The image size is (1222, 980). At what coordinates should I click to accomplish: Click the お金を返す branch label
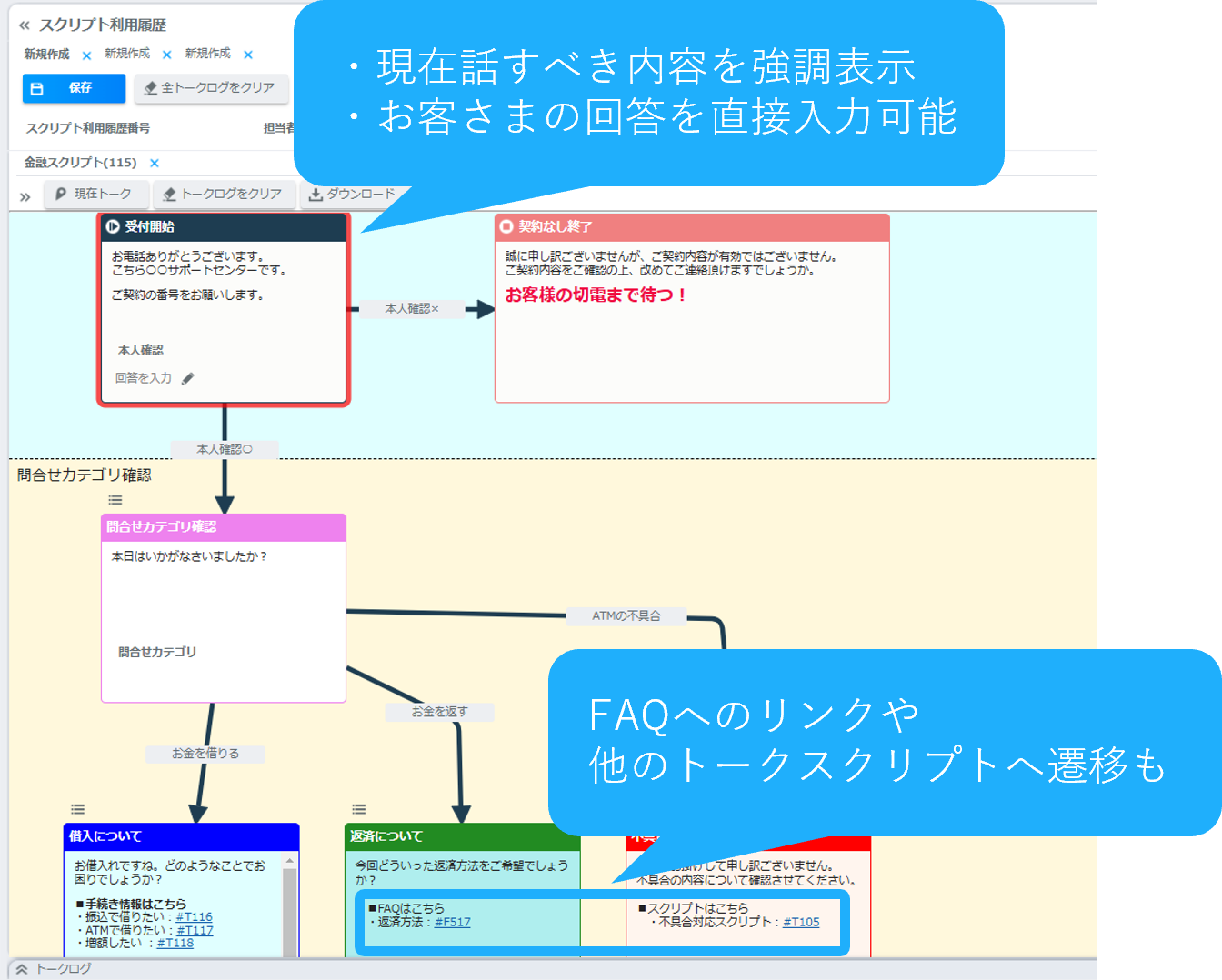pos(440,712)
